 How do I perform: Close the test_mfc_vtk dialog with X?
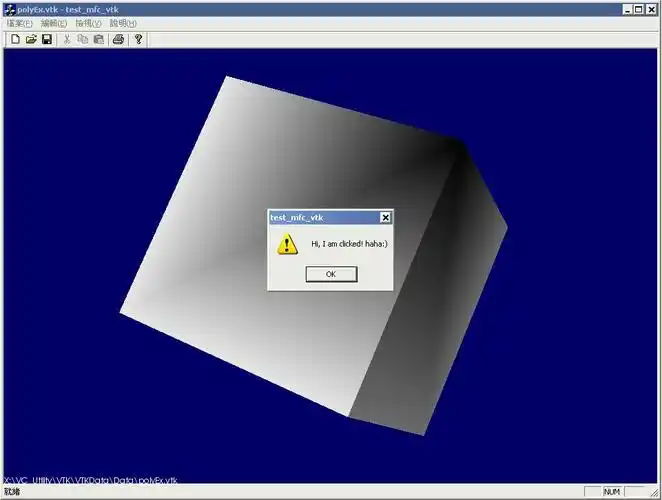pos(385,217)
